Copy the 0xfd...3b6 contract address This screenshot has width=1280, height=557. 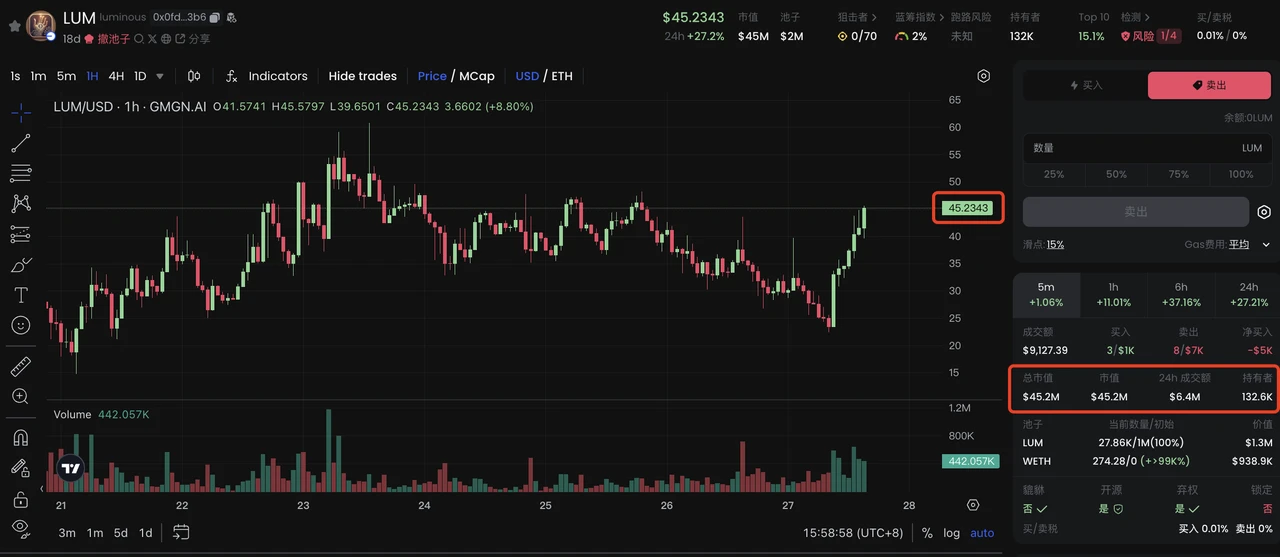215,18
